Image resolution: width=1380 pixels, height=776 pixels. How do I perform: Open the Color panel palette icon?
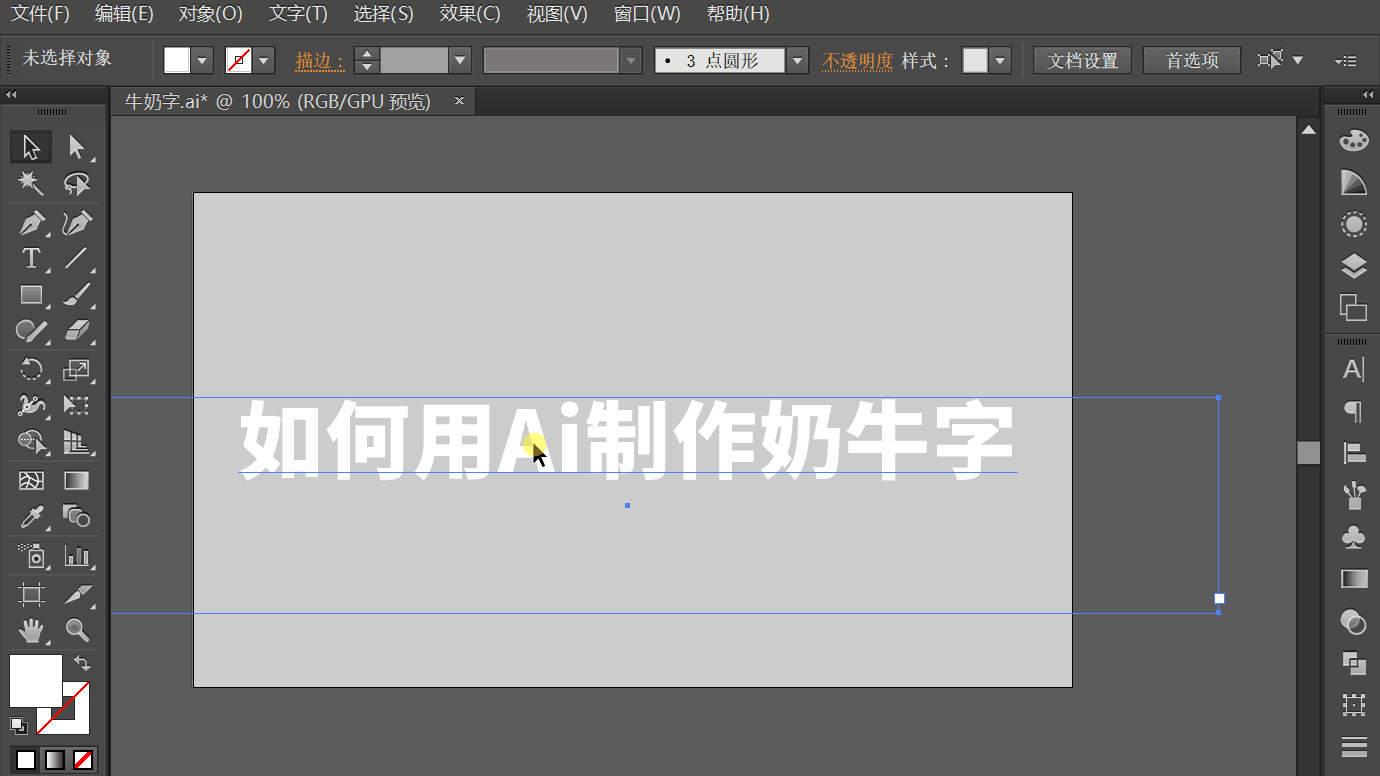click(1353, 140)
